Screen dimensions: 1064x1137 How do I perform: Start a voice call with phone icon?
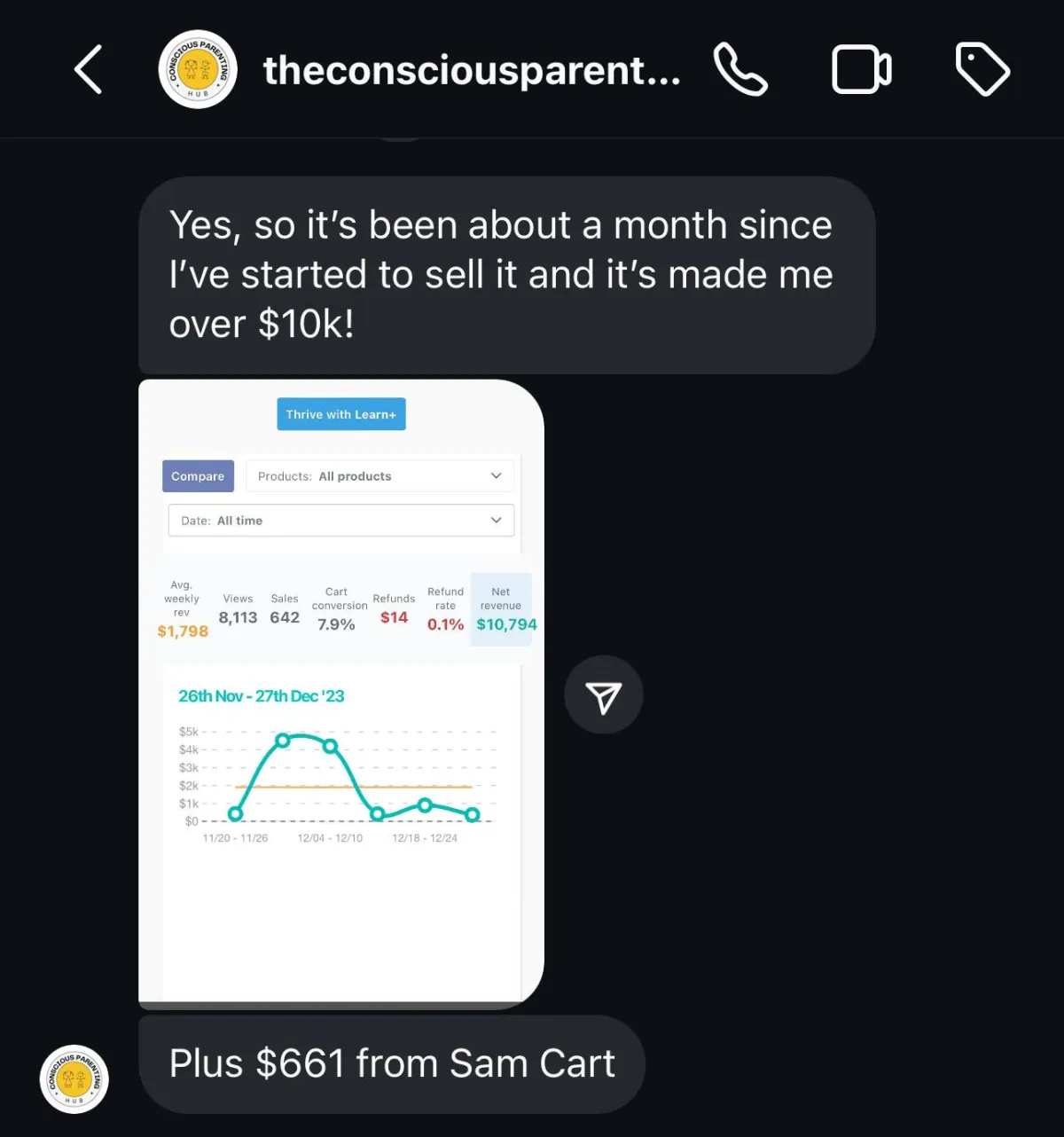(x=740, y=69)
